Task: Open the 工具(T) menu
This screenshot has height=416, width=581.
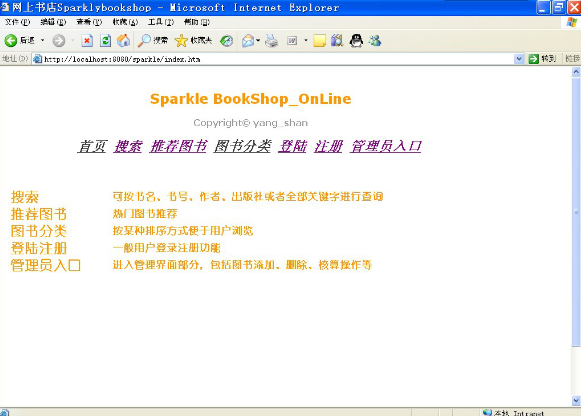Action: click(161, 22)
